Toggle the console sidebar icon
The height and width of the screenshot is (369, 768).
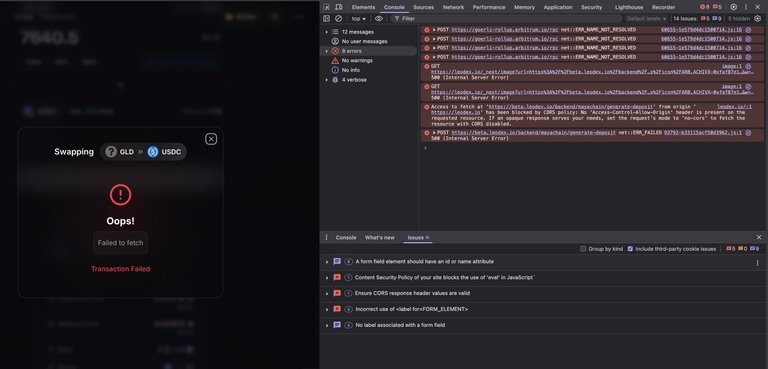327,19
